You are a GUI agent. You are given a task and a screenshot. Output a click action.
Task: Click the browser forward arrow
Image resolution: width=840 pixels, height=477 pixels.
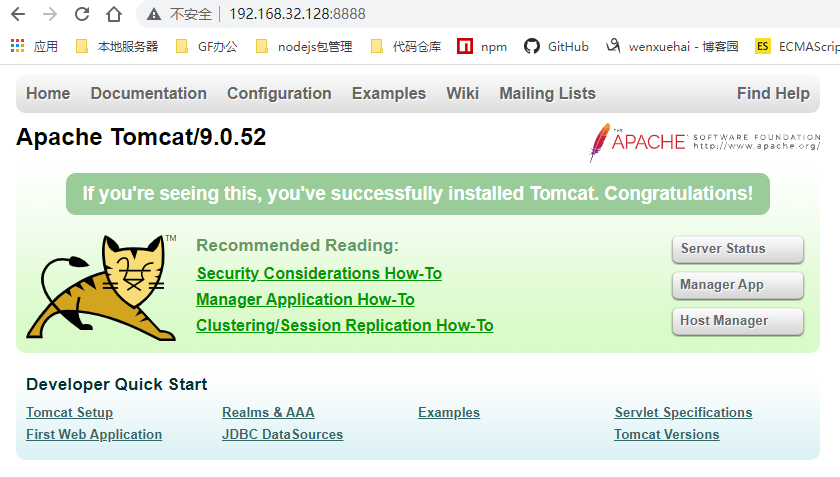click(50, 14)
